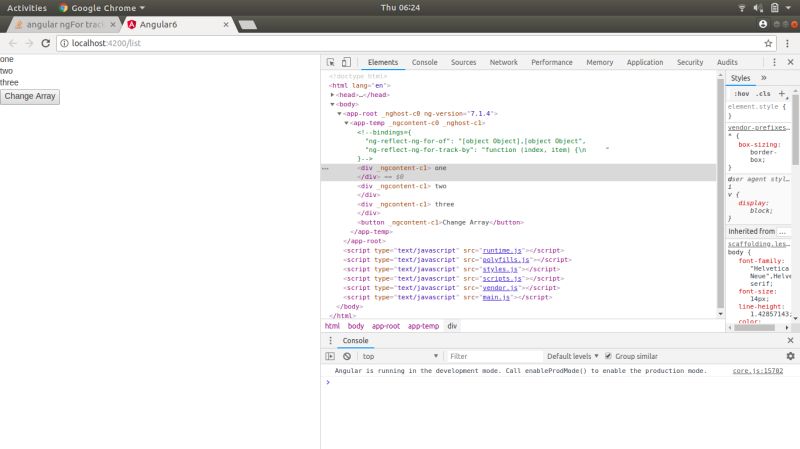Open the runtime.js script link
The height and width of the screenshot is (449, 800).
point(502,251)
